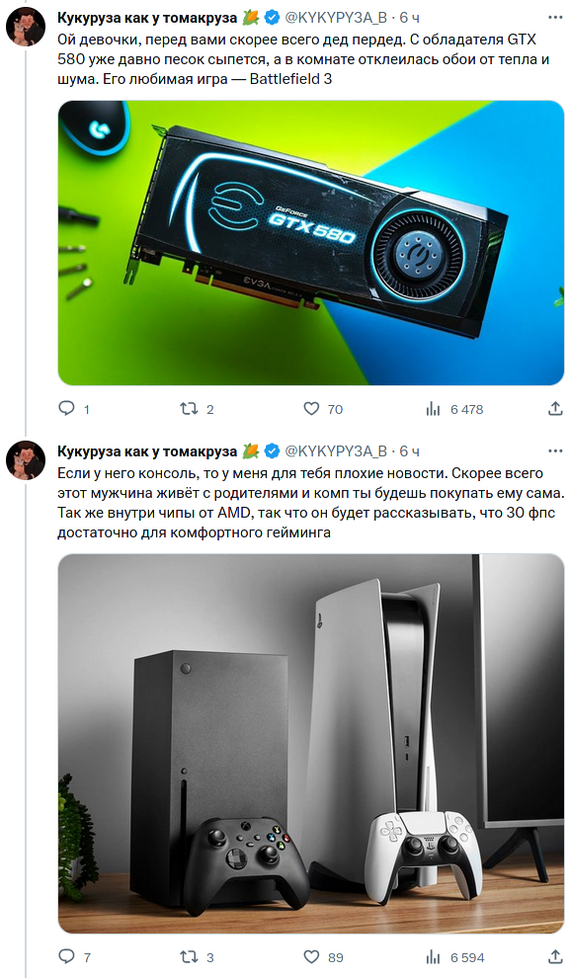The height and width of the screenshot is (978, 570).
Task: Open the GTX 580 graphics card image
Action: (x=311, y=243)
